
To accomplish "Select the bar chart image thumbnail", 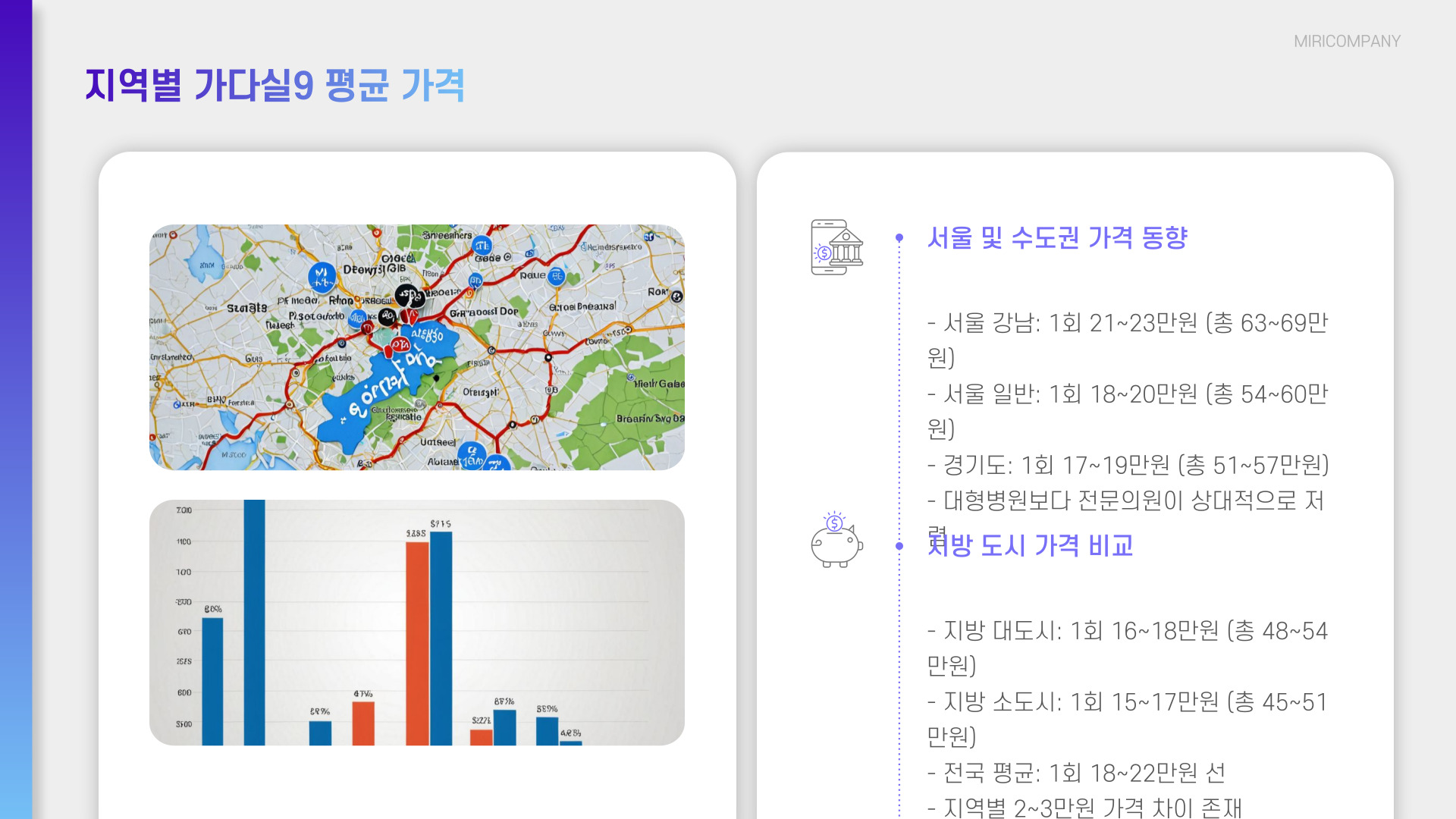I will 417,623.
